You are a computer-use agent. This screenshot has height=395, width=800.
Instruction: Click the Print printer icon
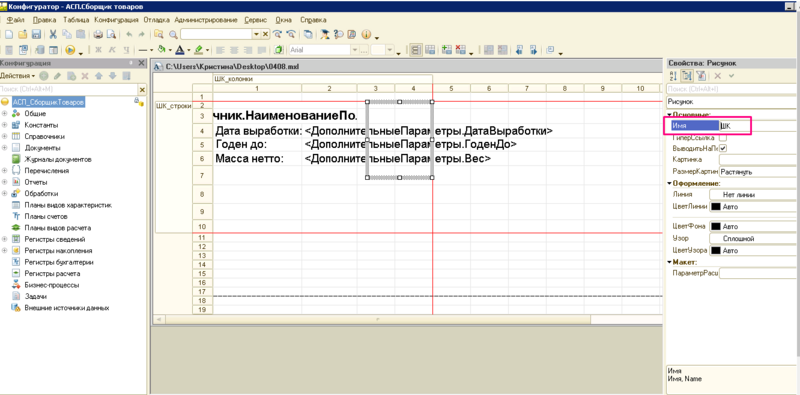[x=98, y=35]
